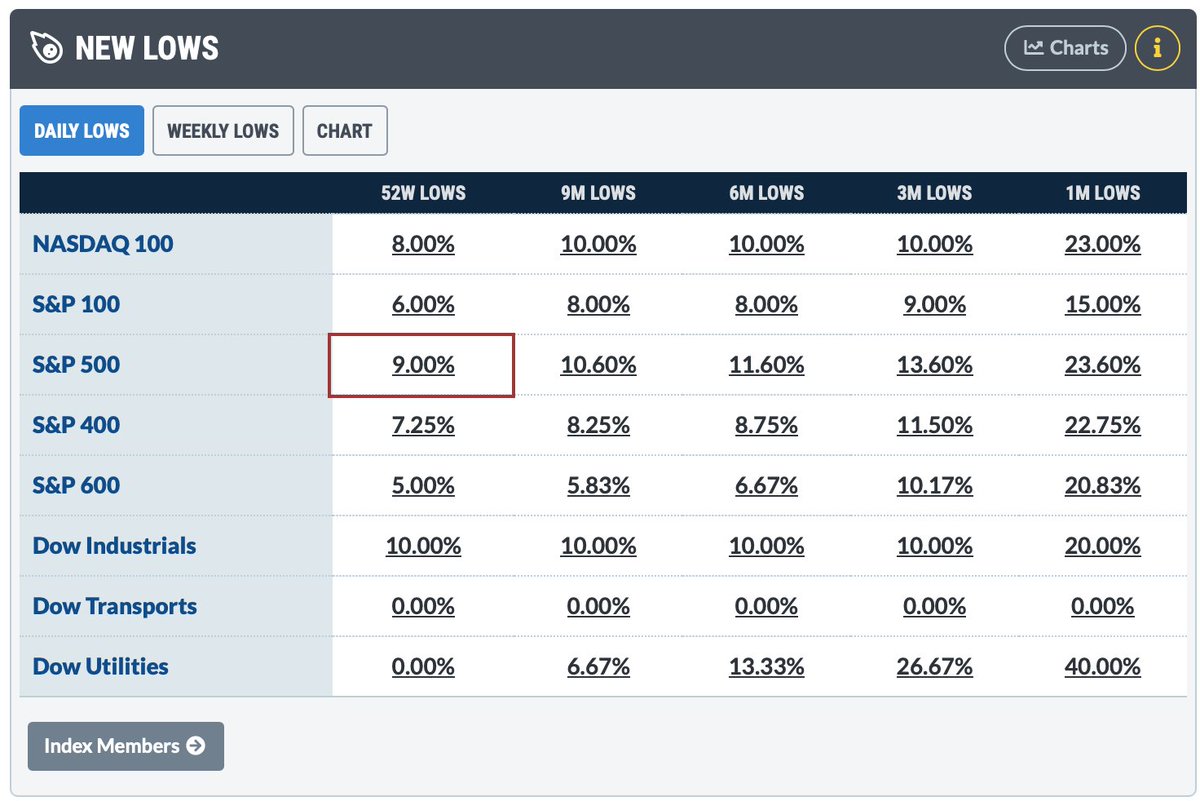Click Dow Utilities 1M lows value 40.00%

pyautogui.click(x=1103, y=666)
